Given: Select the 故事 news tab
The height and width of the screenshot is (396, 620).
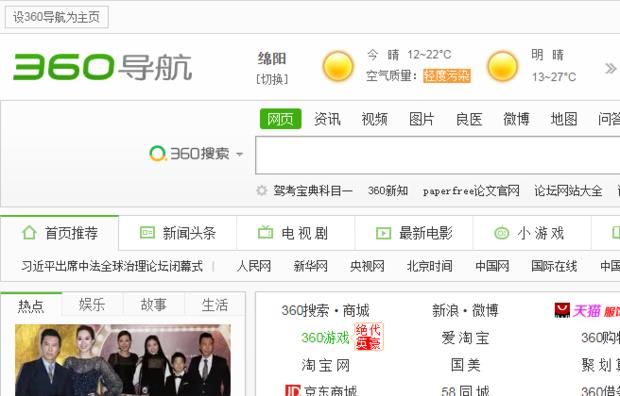Looking at the screenshot, I should coord(153,305).
